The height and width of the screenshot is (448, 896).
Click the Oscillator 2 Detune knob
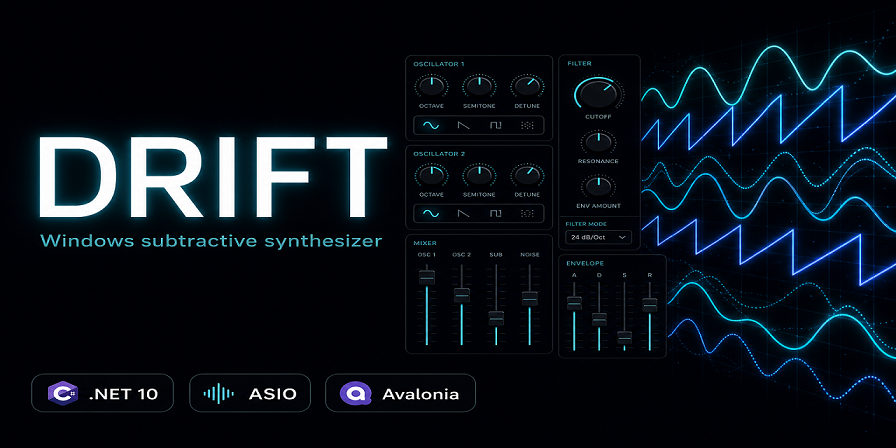coord(527,175)
